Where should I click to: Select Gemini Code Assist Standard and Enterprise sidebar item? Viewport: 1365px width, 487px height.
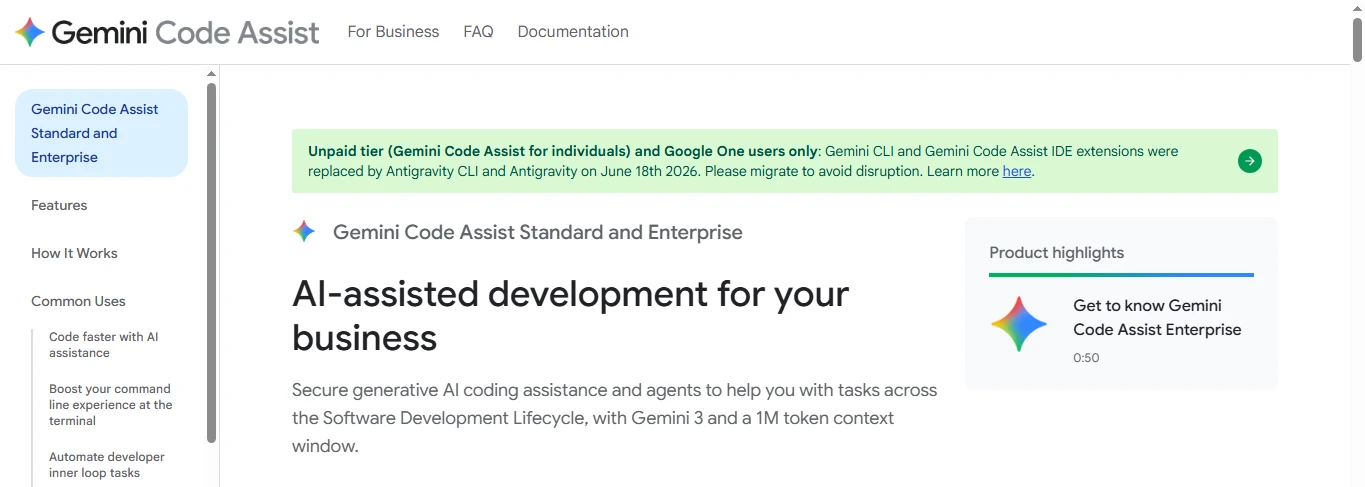pyautogui.click(x=101, y=133)
